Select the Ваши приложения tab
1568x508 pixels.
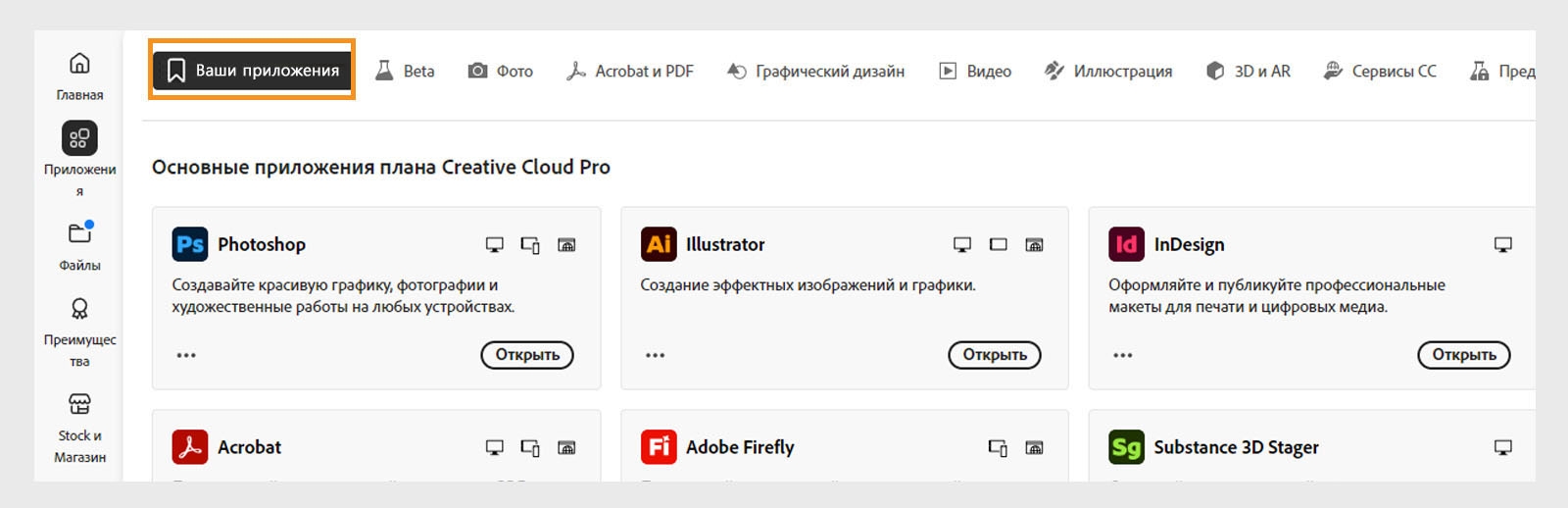[252, 71]
